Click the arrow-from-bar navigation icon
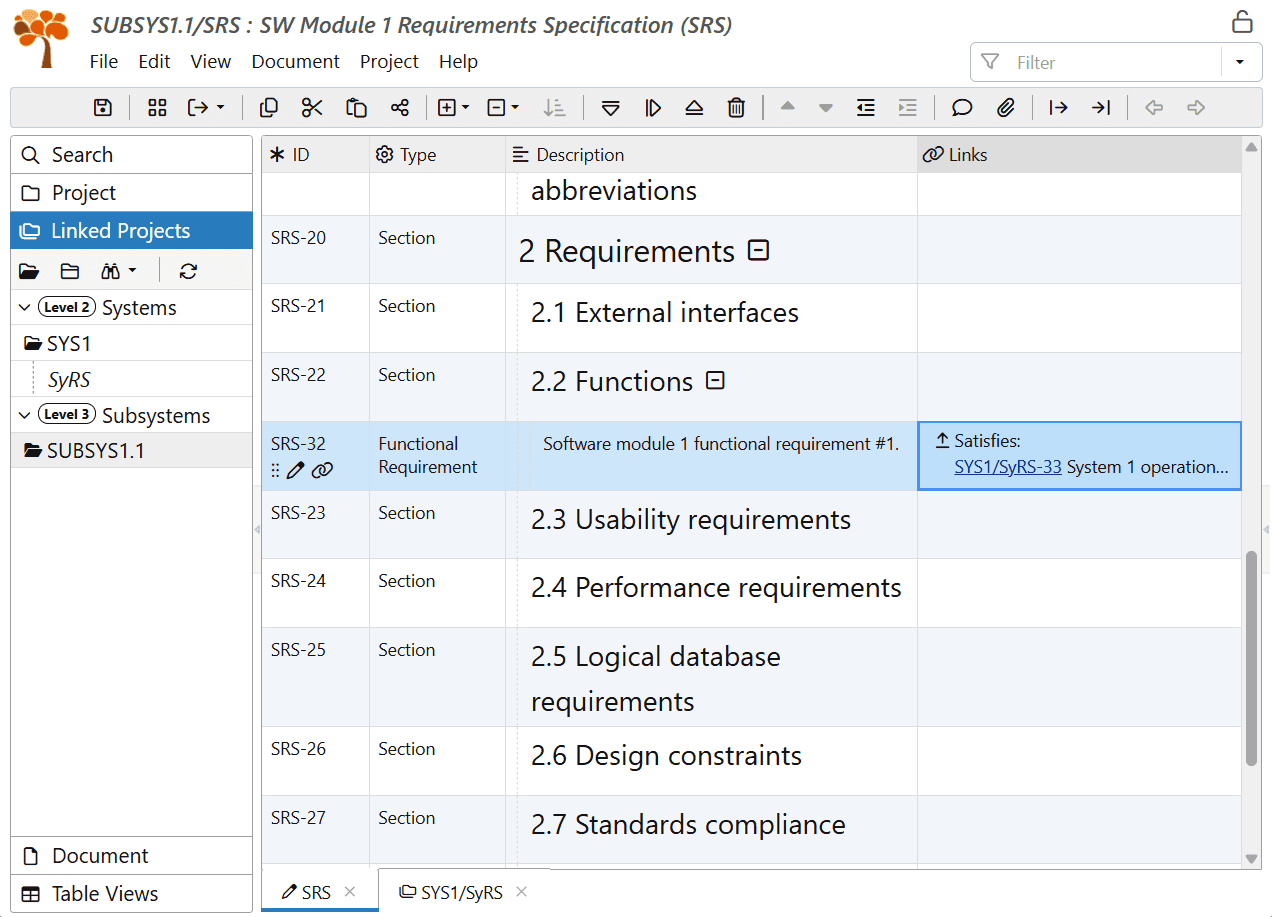The height and width of the screenshot is (917, 1272). coord(1058,108)
